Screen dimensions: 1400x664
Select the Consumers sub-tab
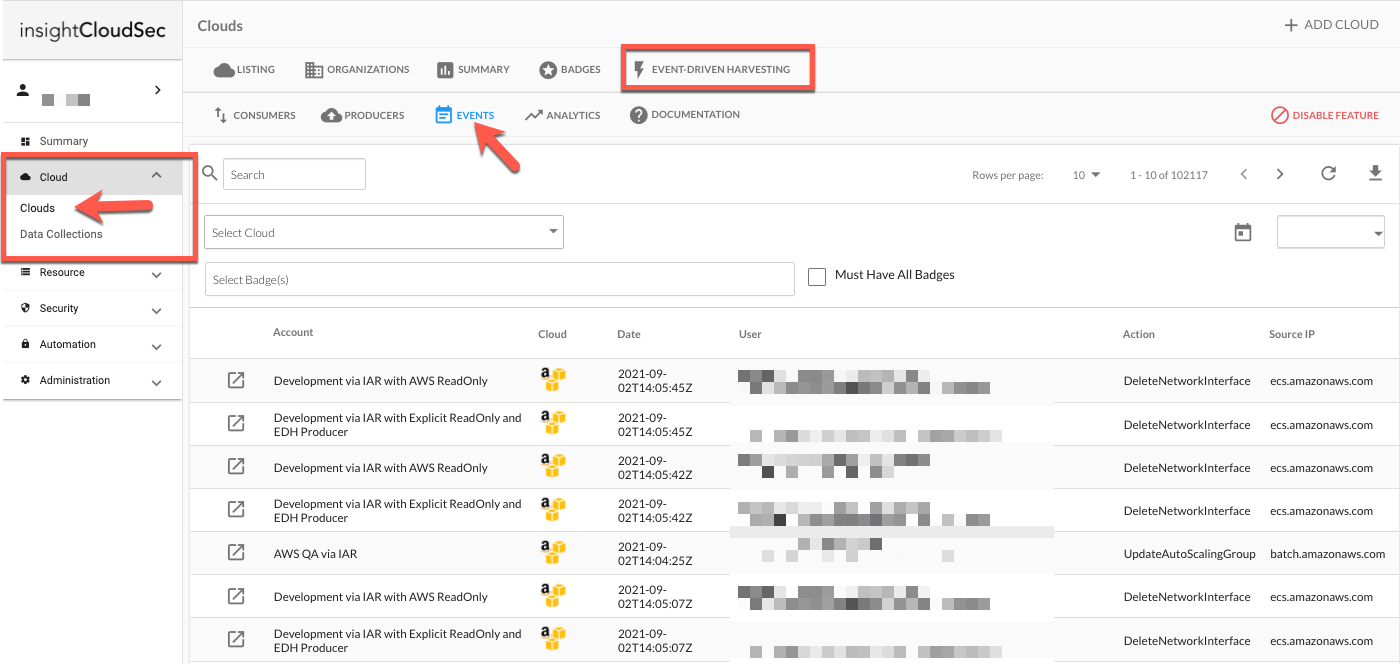[255, 115]
